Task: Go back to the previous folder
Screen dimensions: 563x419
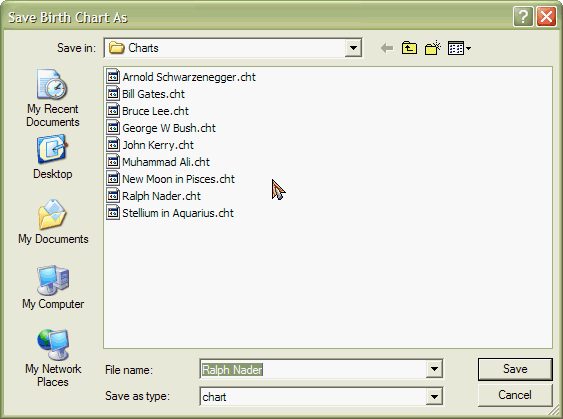Action: (387, 48)
